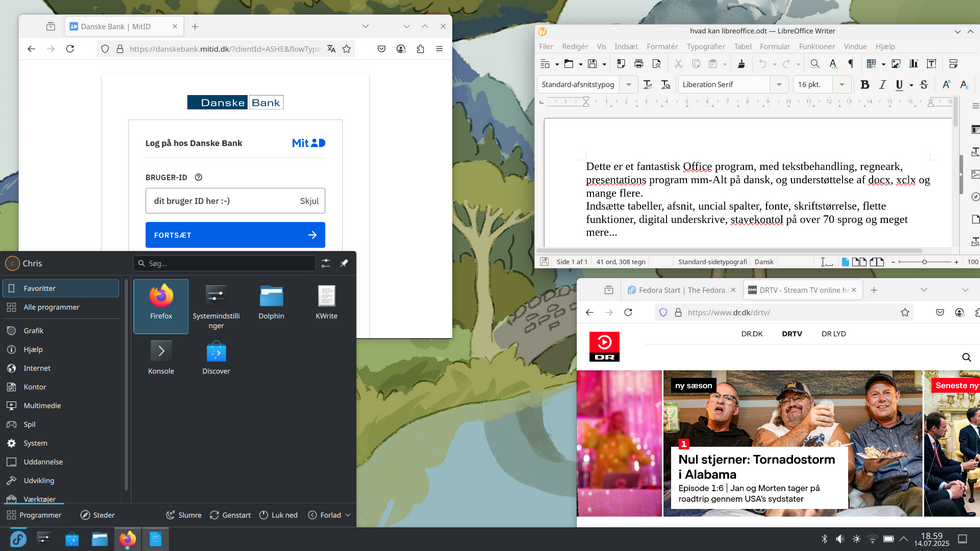
Task: Open Konsole from the application launcher
Action: point(161,357)
